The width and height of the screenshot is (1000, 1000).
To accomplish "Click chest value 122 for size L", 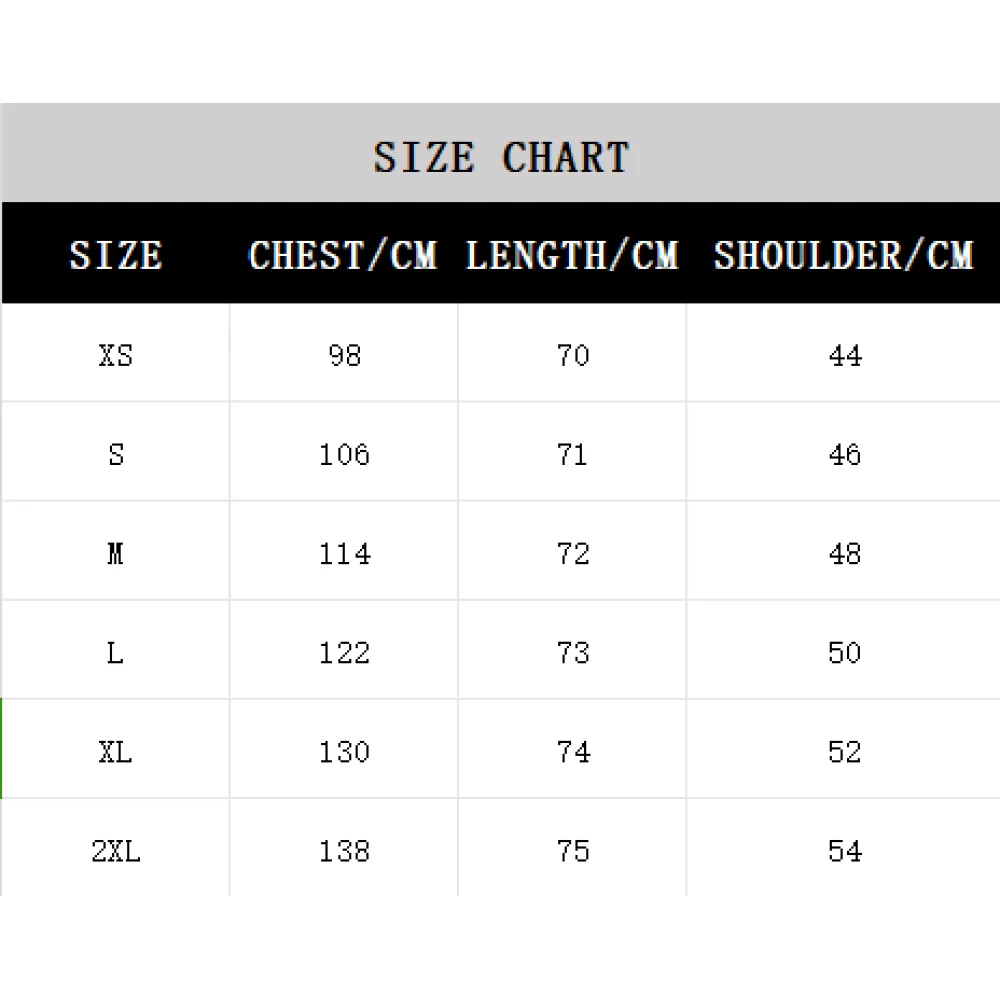I will coord(344,653).
